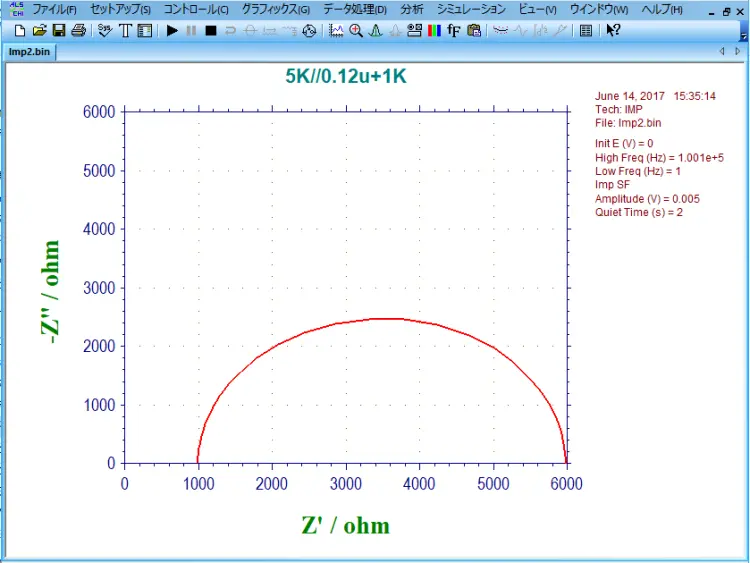Click the grayed baseline tool icon
Viewport: 750px width, 563px height.
coord(560,31)
